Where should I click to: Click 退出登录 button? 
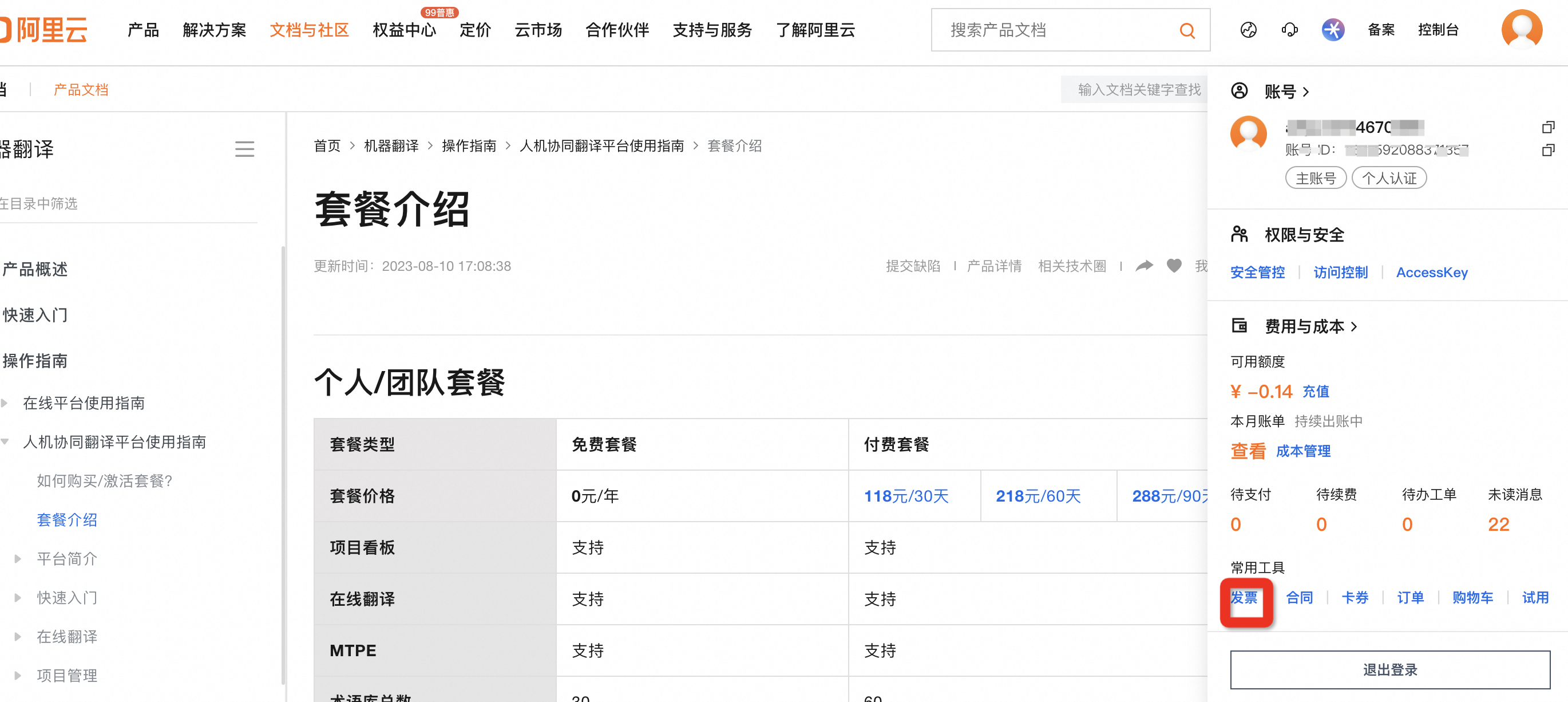tap(1389, 670)
